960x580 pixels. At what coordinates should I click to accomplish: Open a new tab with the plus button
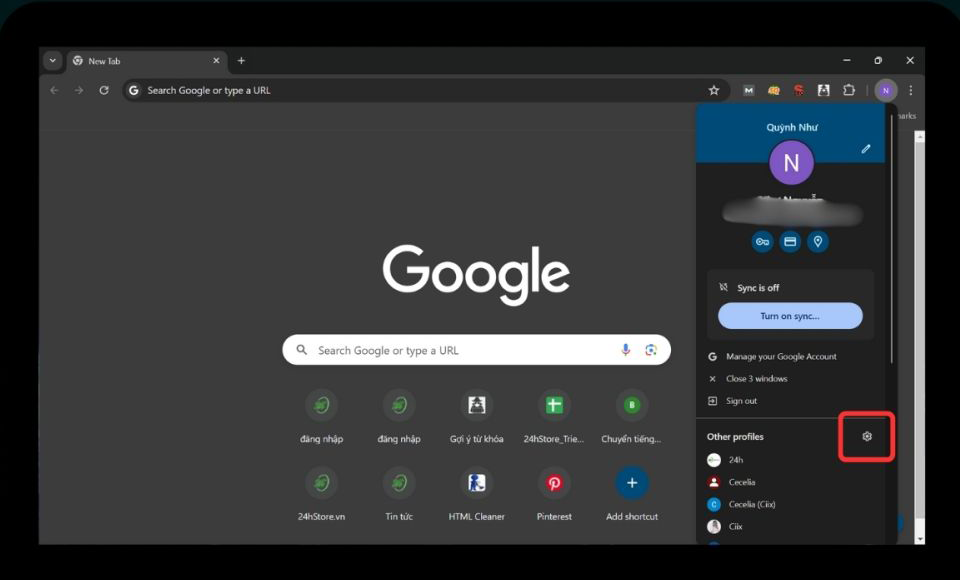(241, 61)
